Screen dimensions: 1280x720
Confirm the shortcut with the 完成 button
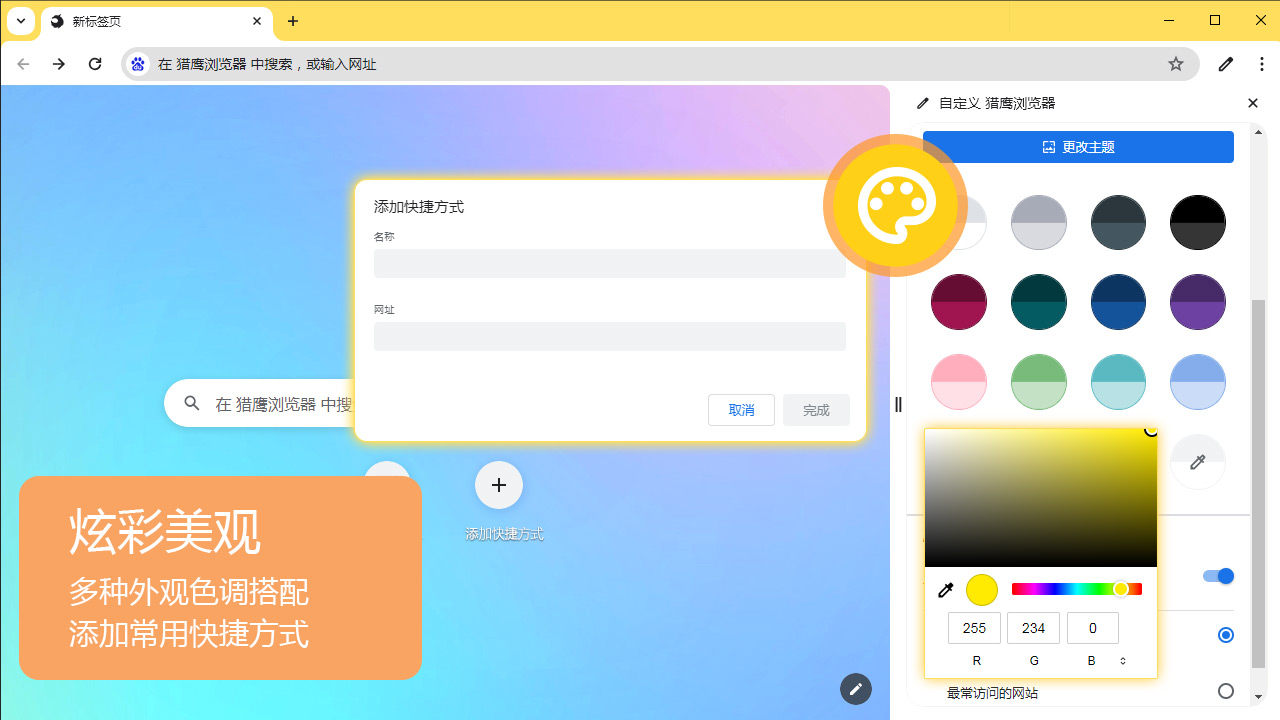(816, 410)
